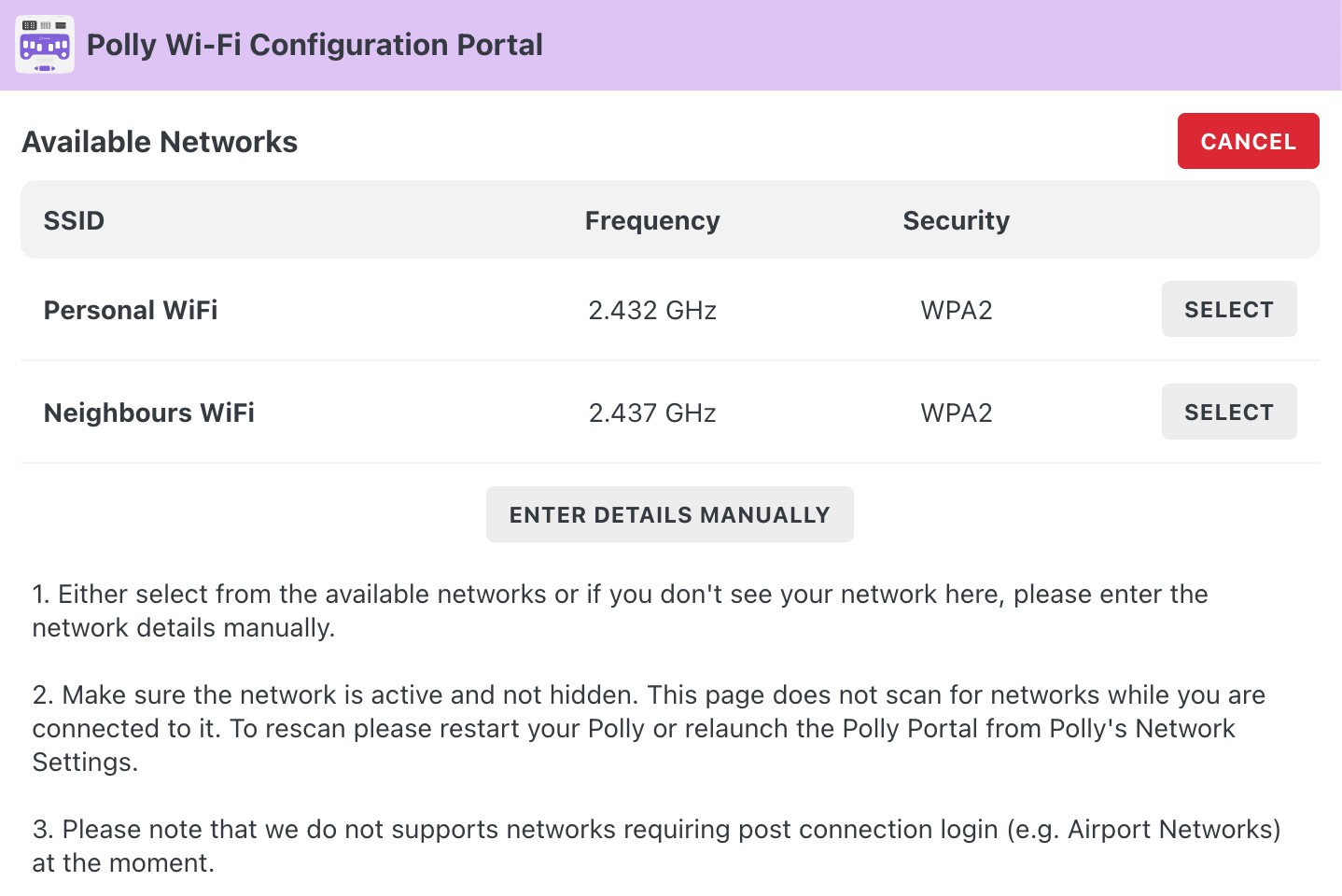Click the Polly Wi-Fi Configuration Portal title

(x=315, y=45)
